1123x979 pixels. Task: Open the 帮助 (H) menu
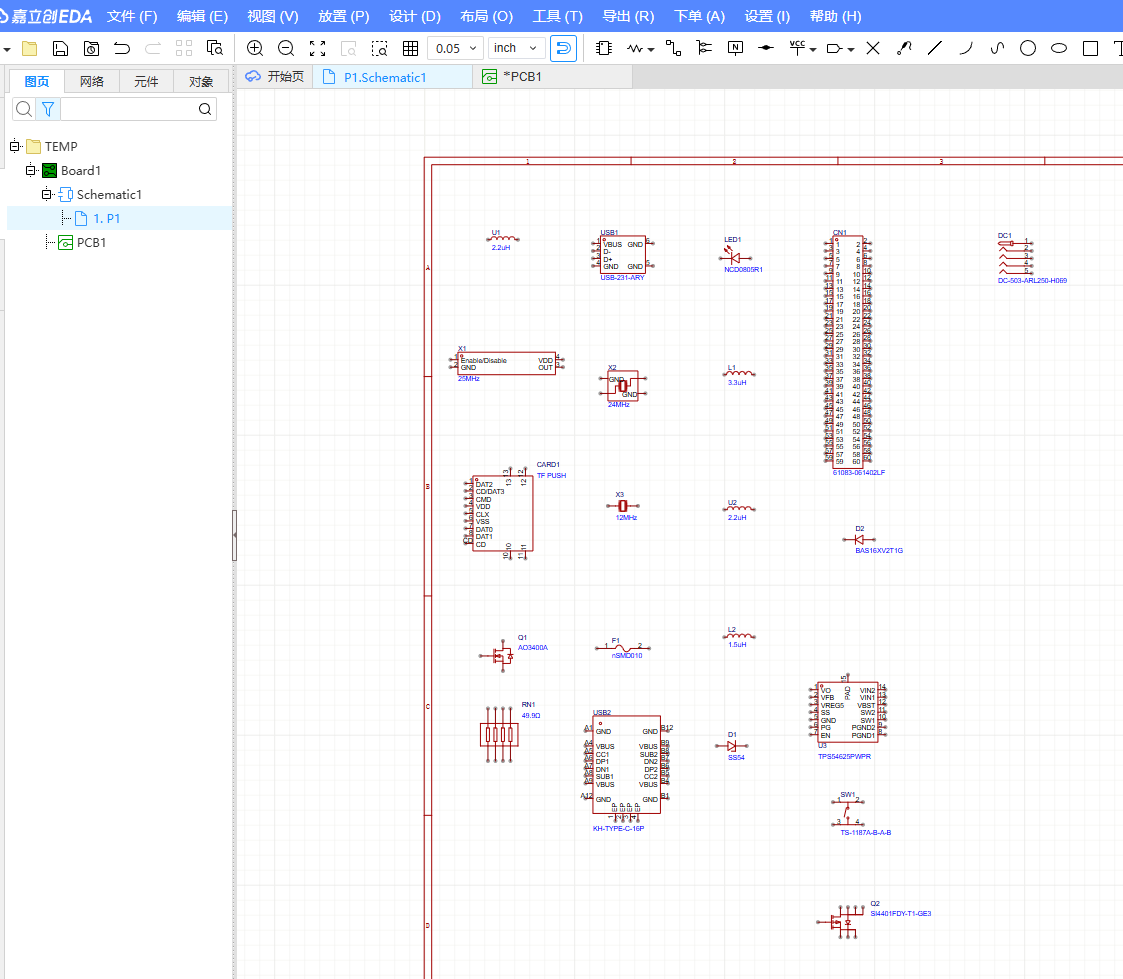click(x=835, y=16)
